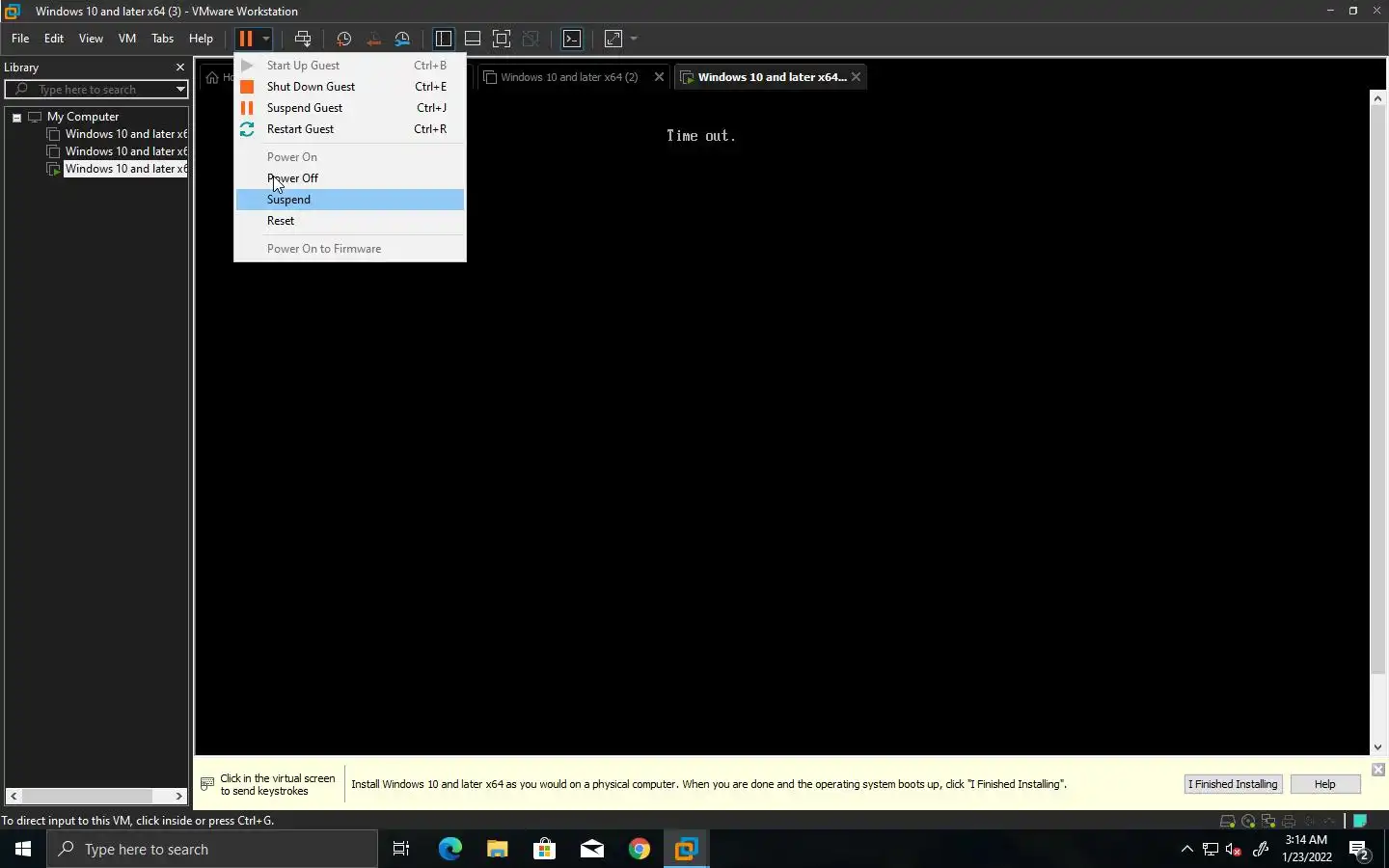Open the Mail app from the taskbar

pyautogui.click(x=592, y=849)
